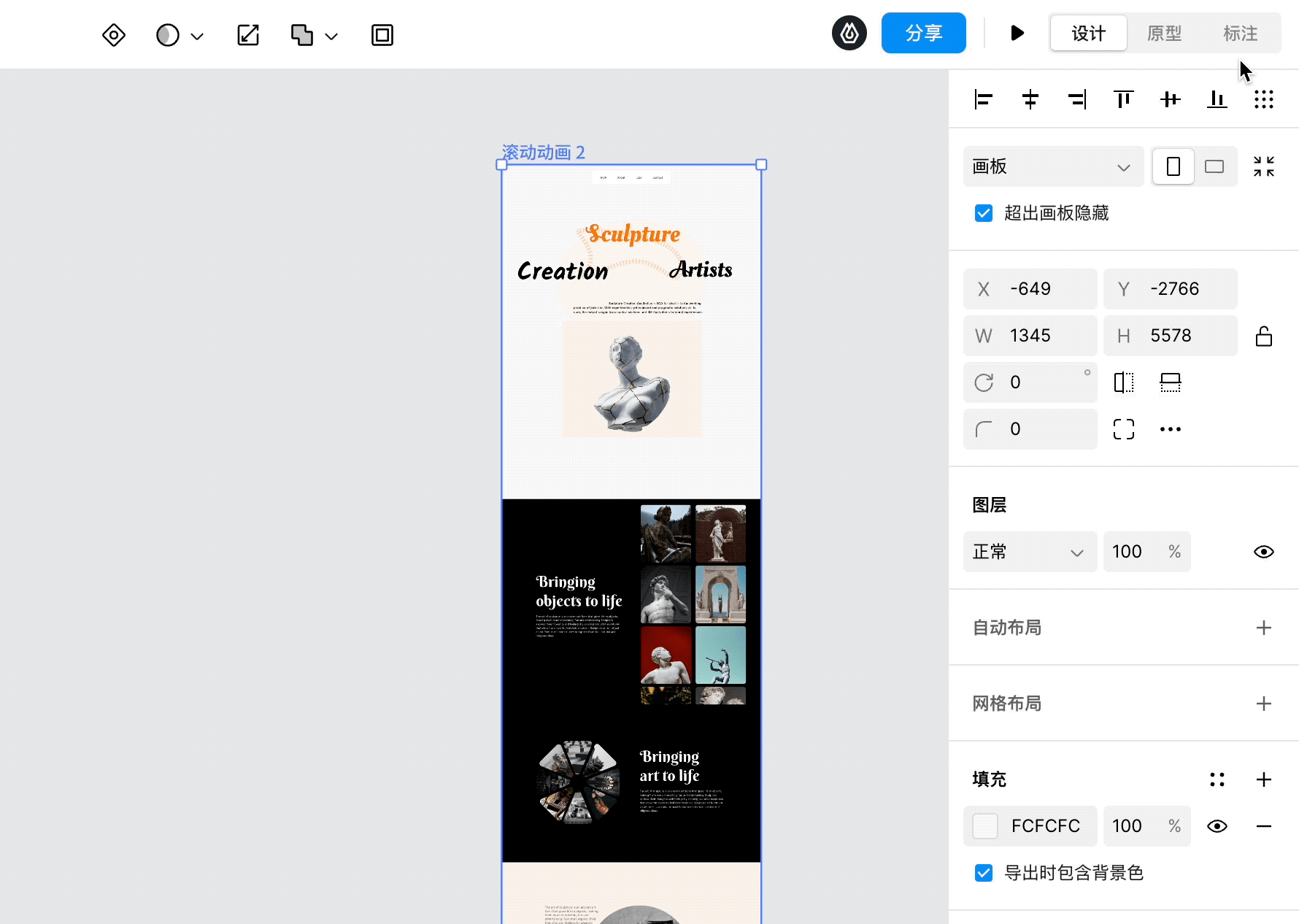The height and width of the screenshot is (924, 1299).
Task: Click the blue 分享 share button
Action: coord(924,33)
